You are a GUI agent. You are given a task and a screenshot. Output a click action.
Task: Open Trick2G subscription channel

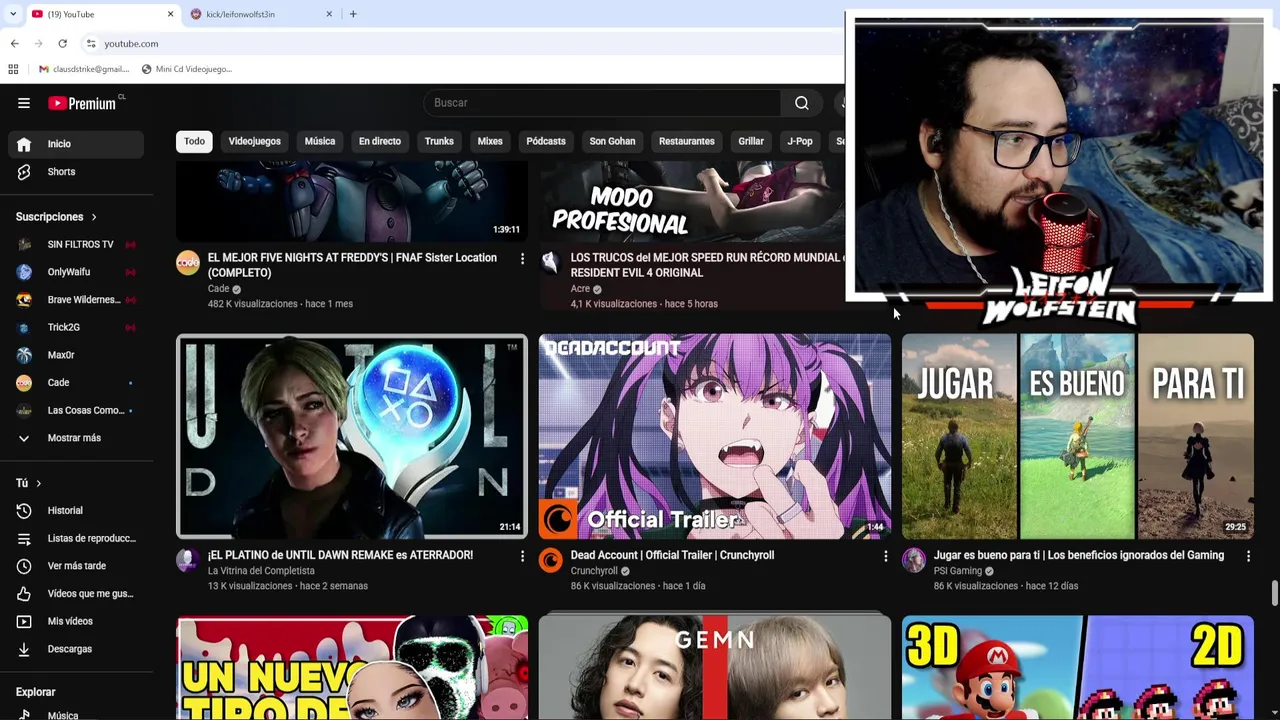(x=76, y=328)
